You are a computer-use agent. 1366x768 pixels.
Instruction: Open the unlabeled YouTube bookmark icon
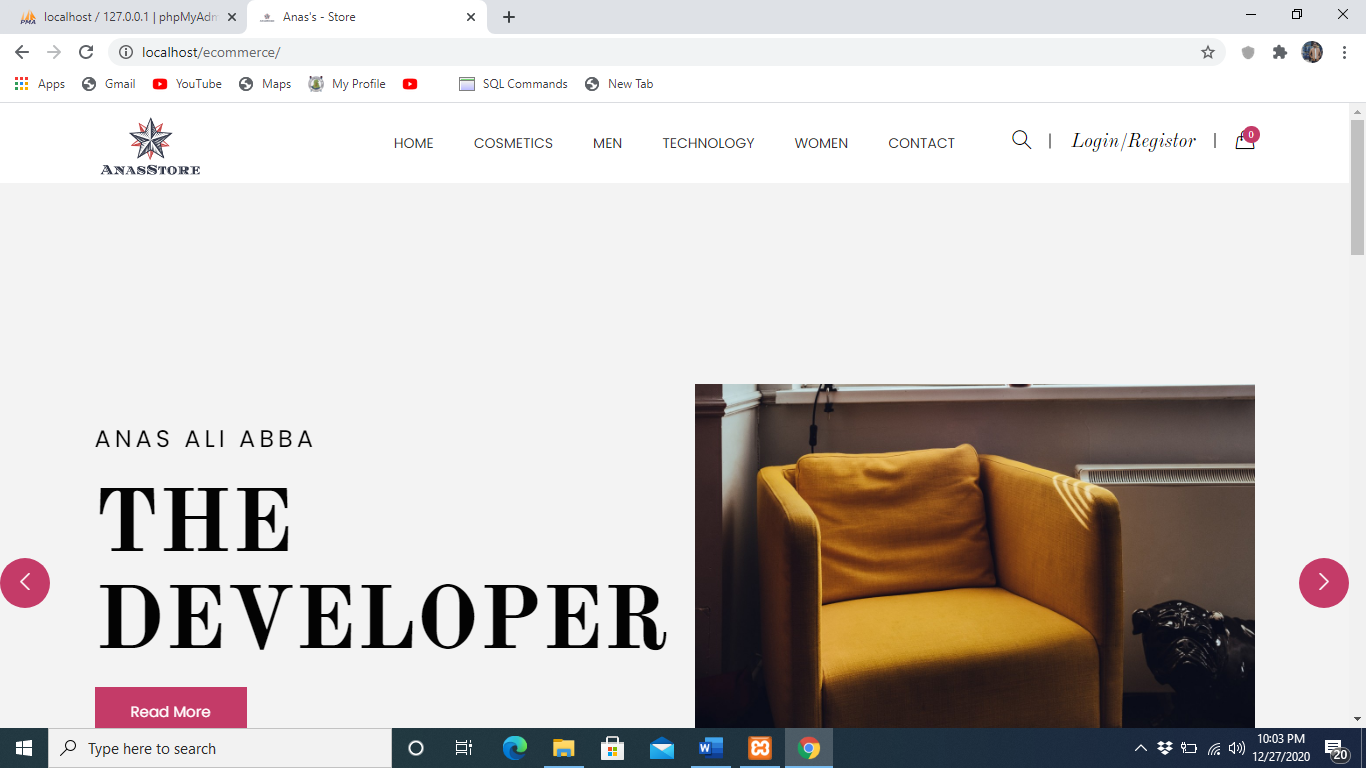(x=410, y=84)
